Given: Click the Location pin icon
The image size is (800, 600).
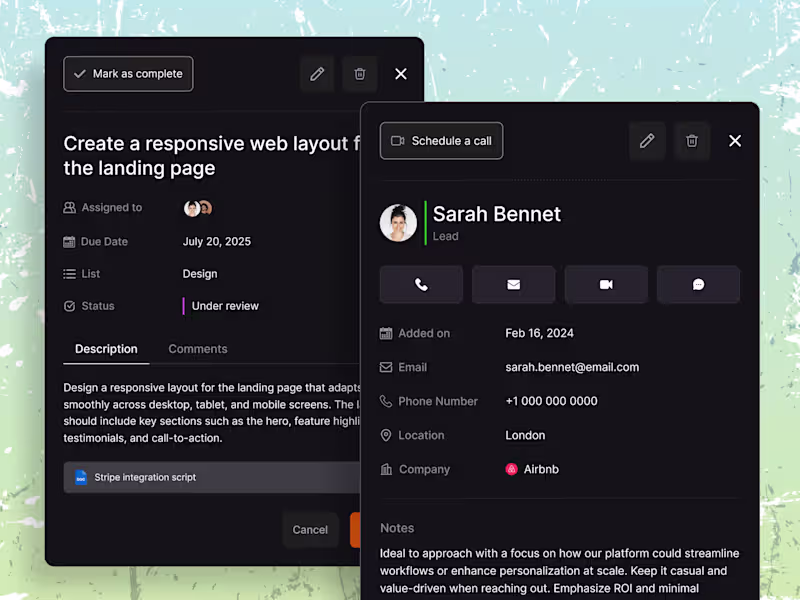Looking at the screenshot, I should 386,435.
